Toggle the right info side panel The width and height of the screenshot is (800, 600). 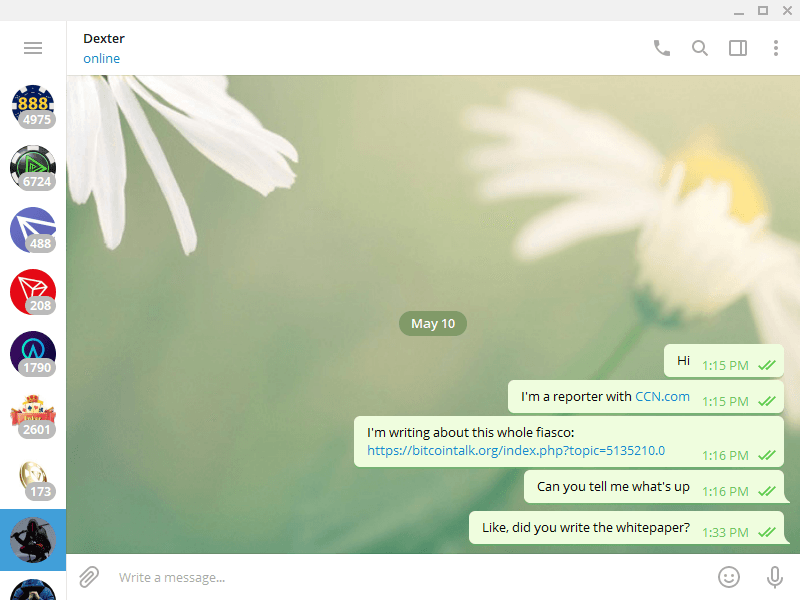click(738, 48)
